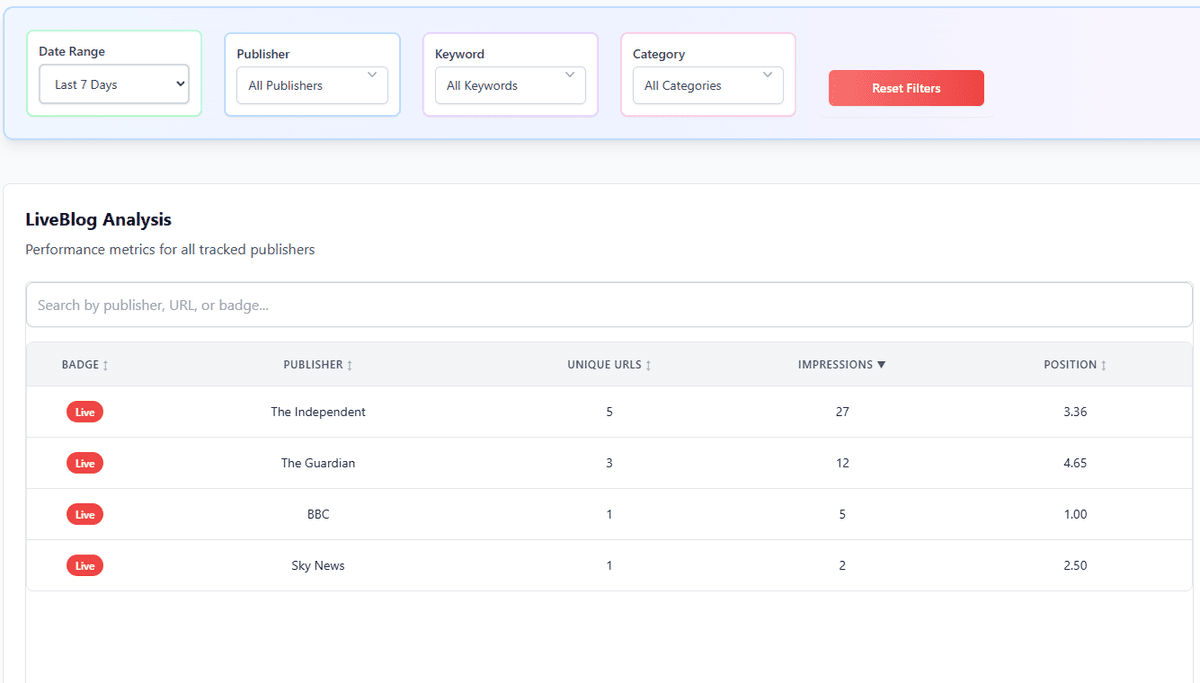Screen dimensions: 1200x683
Task: Click the descending arrow on IMPRESSIONS header
Action: 881,364
